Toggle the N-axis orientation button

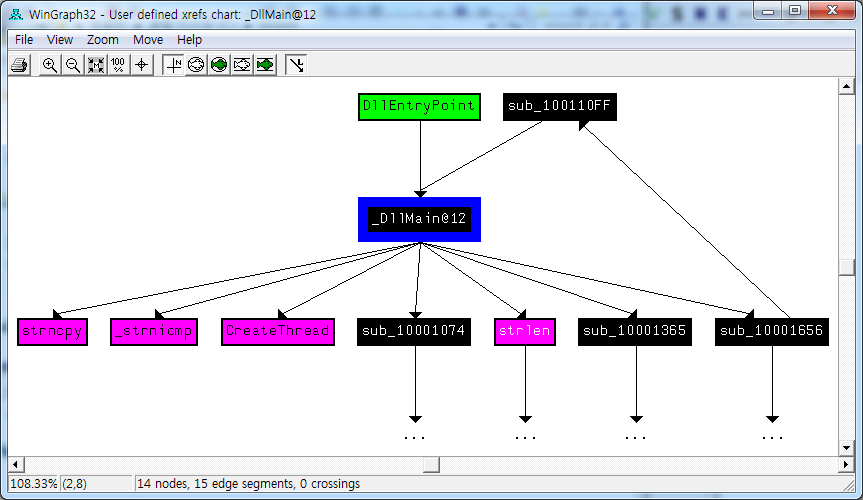coord(174,65)
